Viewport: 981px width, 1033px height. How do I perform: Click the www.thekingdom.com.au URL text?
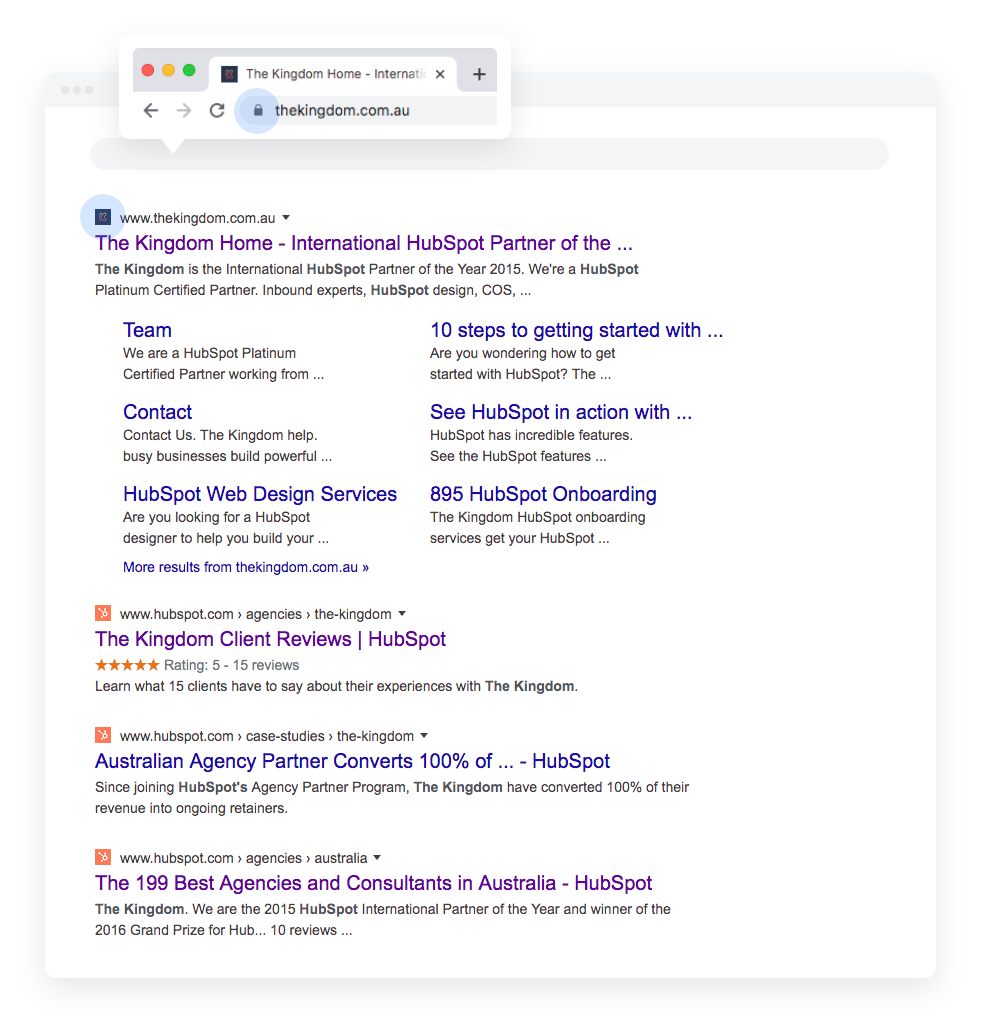click(198, 218)
